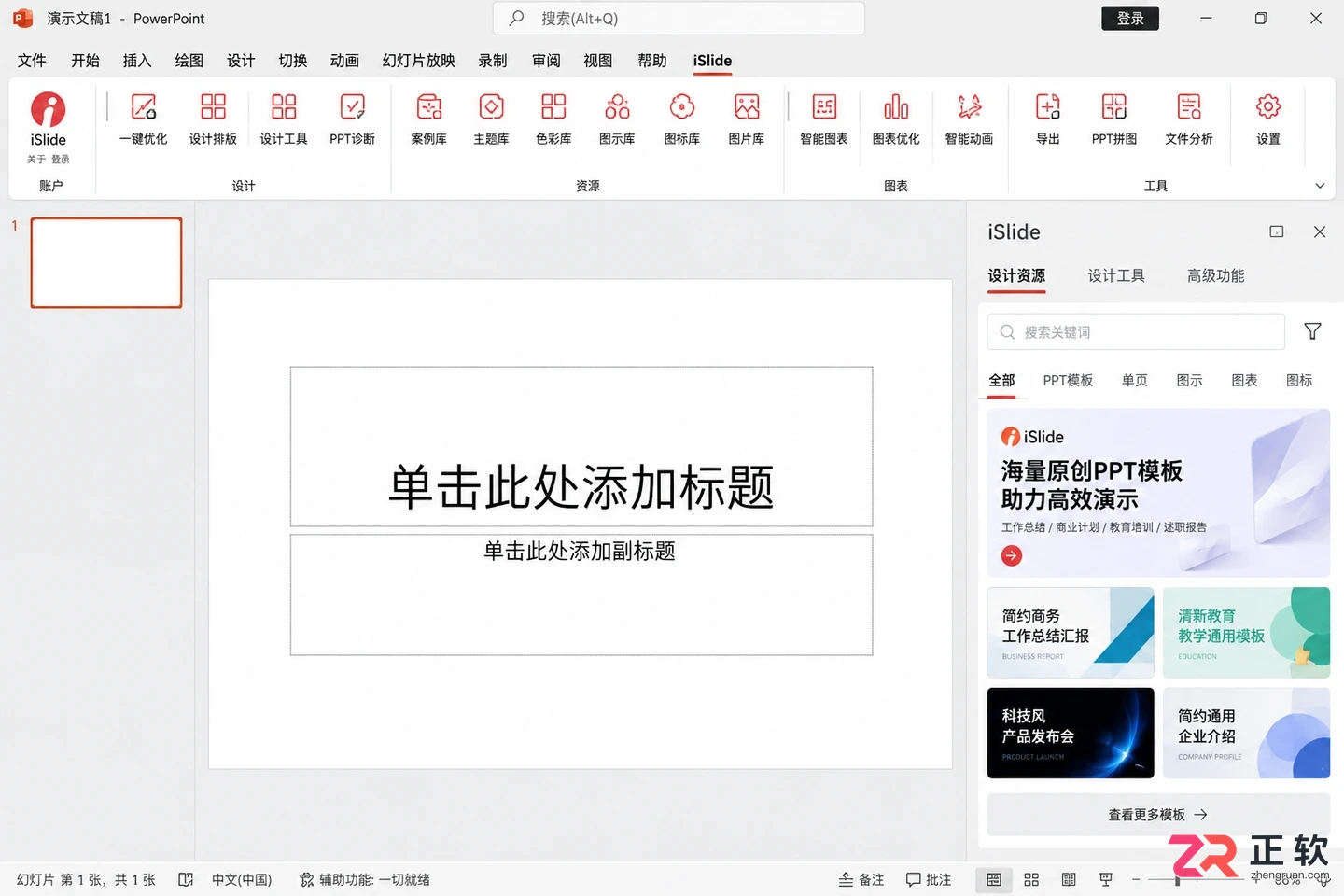1344x896 pixels.
Task: Click 关于 link under iSlide
Action: [35, 160]
